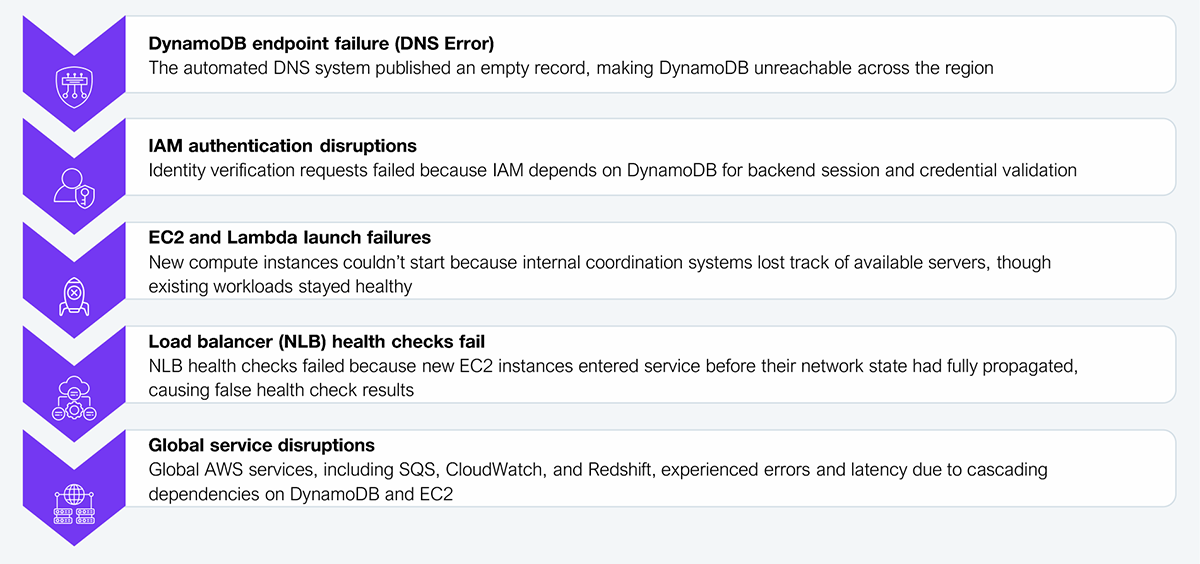Select the IAM authentication disruptions heading
Image resolution: width=1200 pixels, height=564 pixels.
282,146
